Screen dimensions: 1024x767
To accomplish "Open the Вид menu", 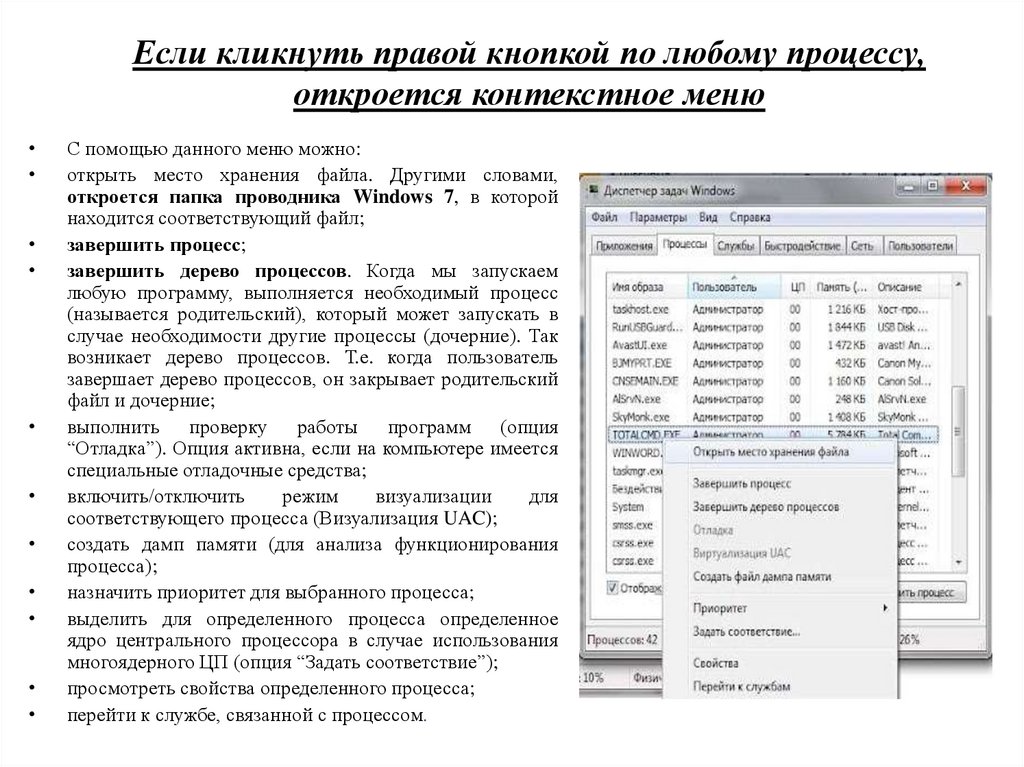I will click(708, 217).
